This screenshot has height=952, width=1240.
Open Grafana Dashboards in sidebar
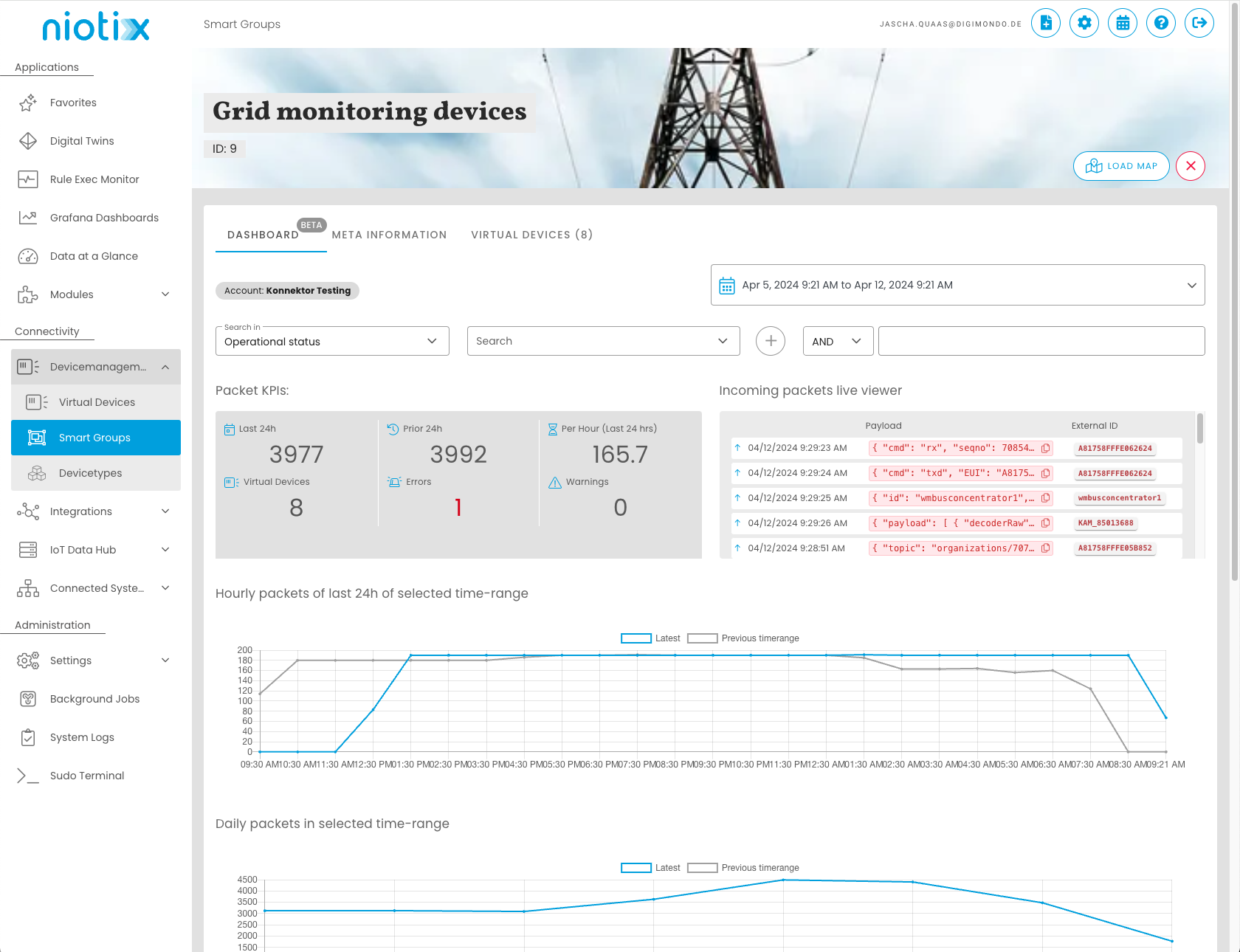[103, 218]
